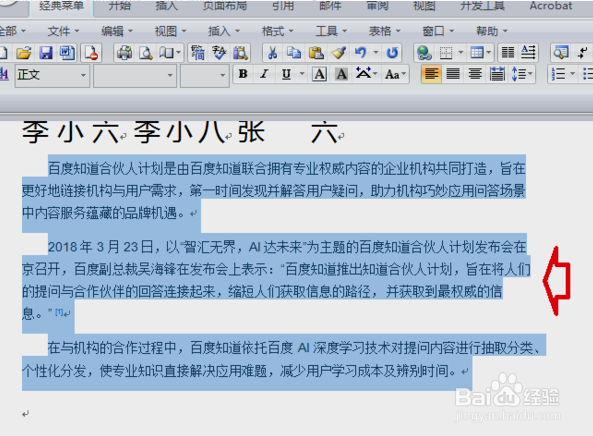Screen dimensions: 593x436
Task: Toggle bold formatting
Action: coord(243,74)
